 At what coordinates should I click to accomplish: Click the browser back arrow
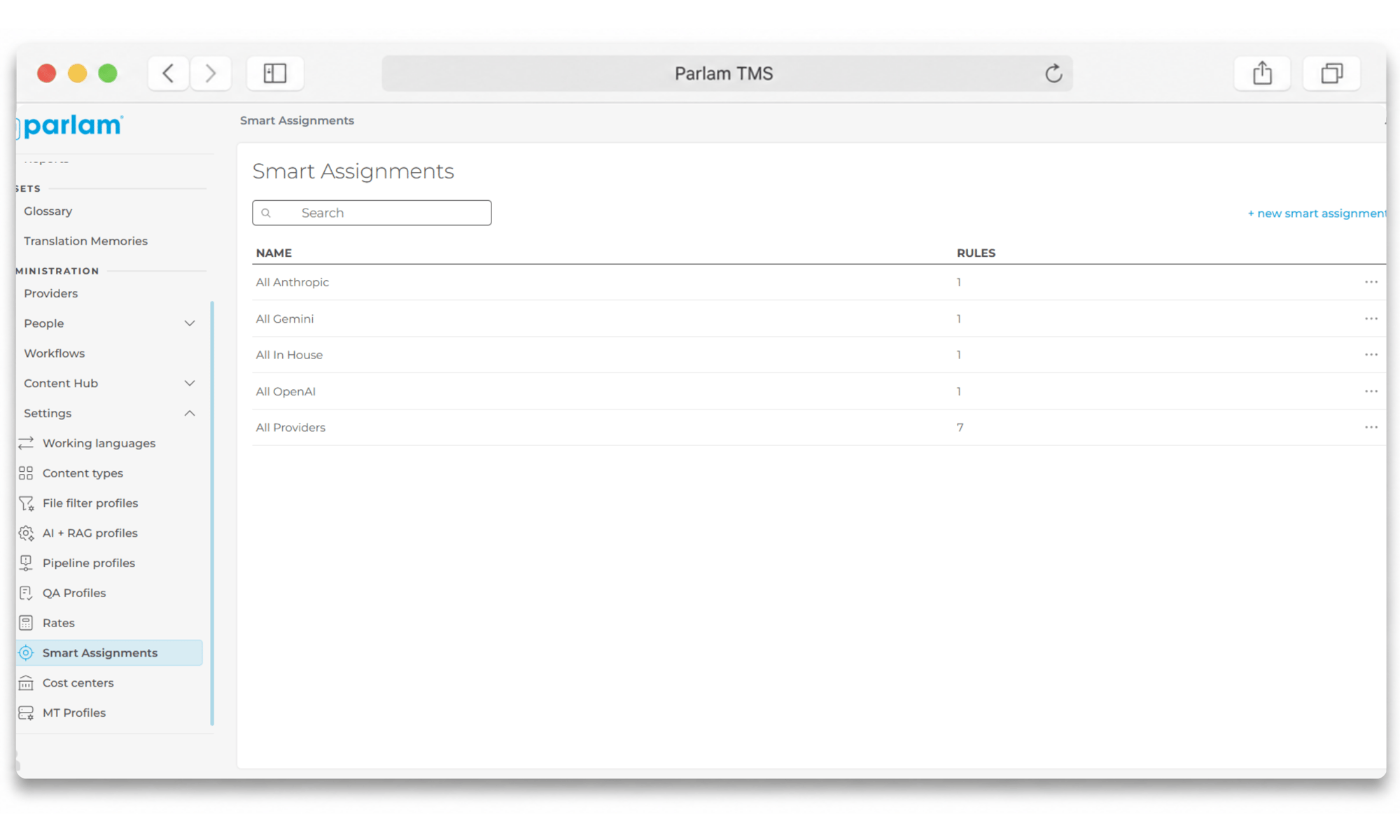[x=168, y=73]
